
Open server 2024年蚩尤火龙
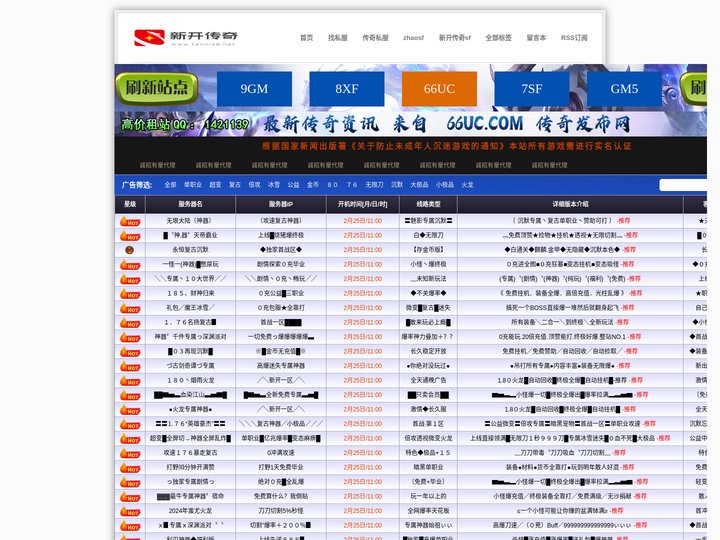pyautogui.click(x=190, y=511)
